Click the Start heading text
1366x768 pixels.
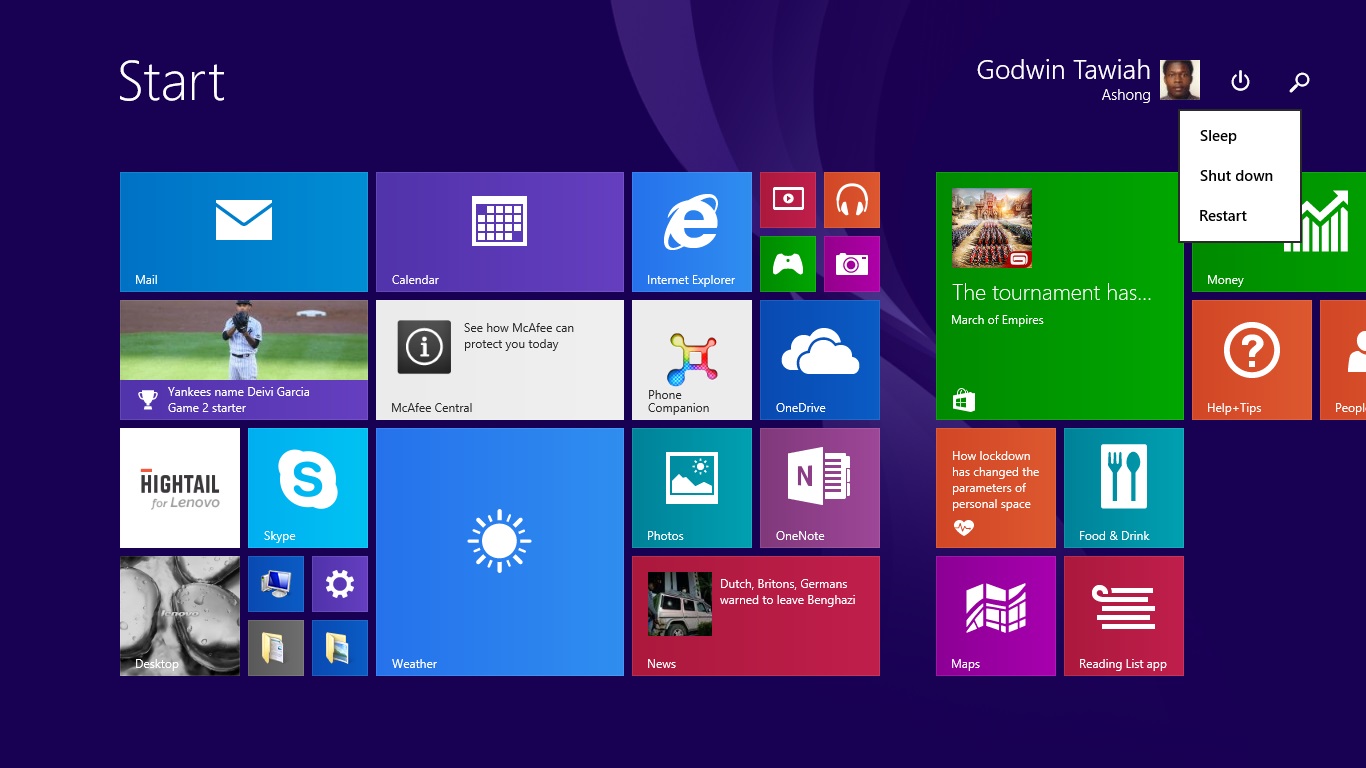click(x=172, y=81)
